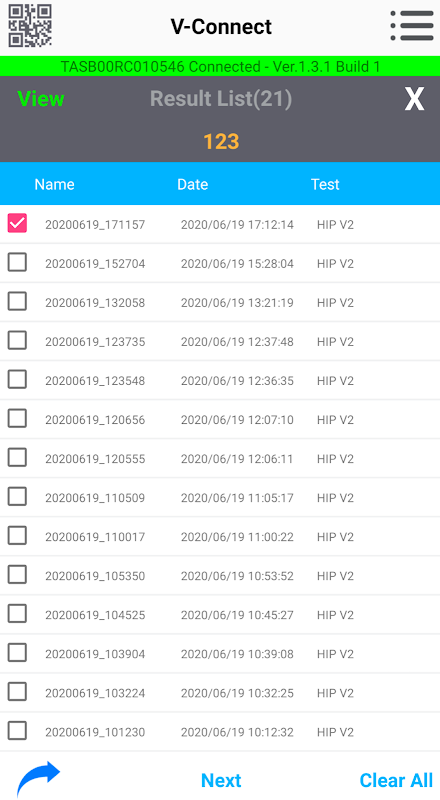Select the 20200619_105350 result row name
The width and height of the screenshot is (440, 800).
[x=95, y=576]
